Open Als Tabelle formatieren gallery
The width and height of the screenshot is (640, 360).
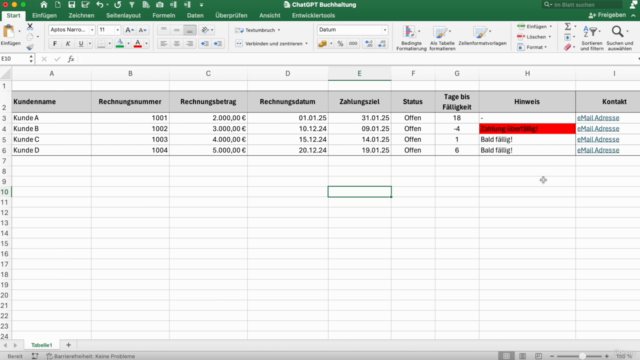[442, 38]
